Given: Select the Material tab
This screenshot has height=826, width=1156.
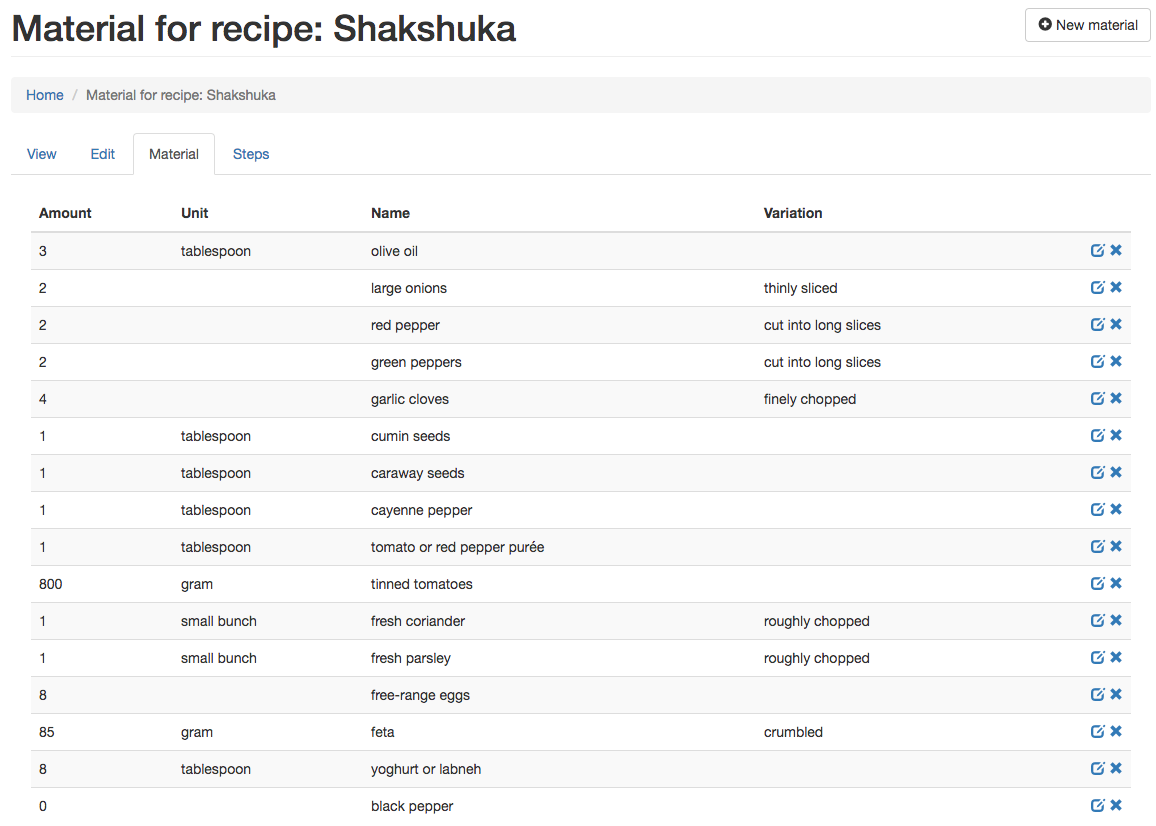Looking at the screenshot, I should tap(174, 154).
